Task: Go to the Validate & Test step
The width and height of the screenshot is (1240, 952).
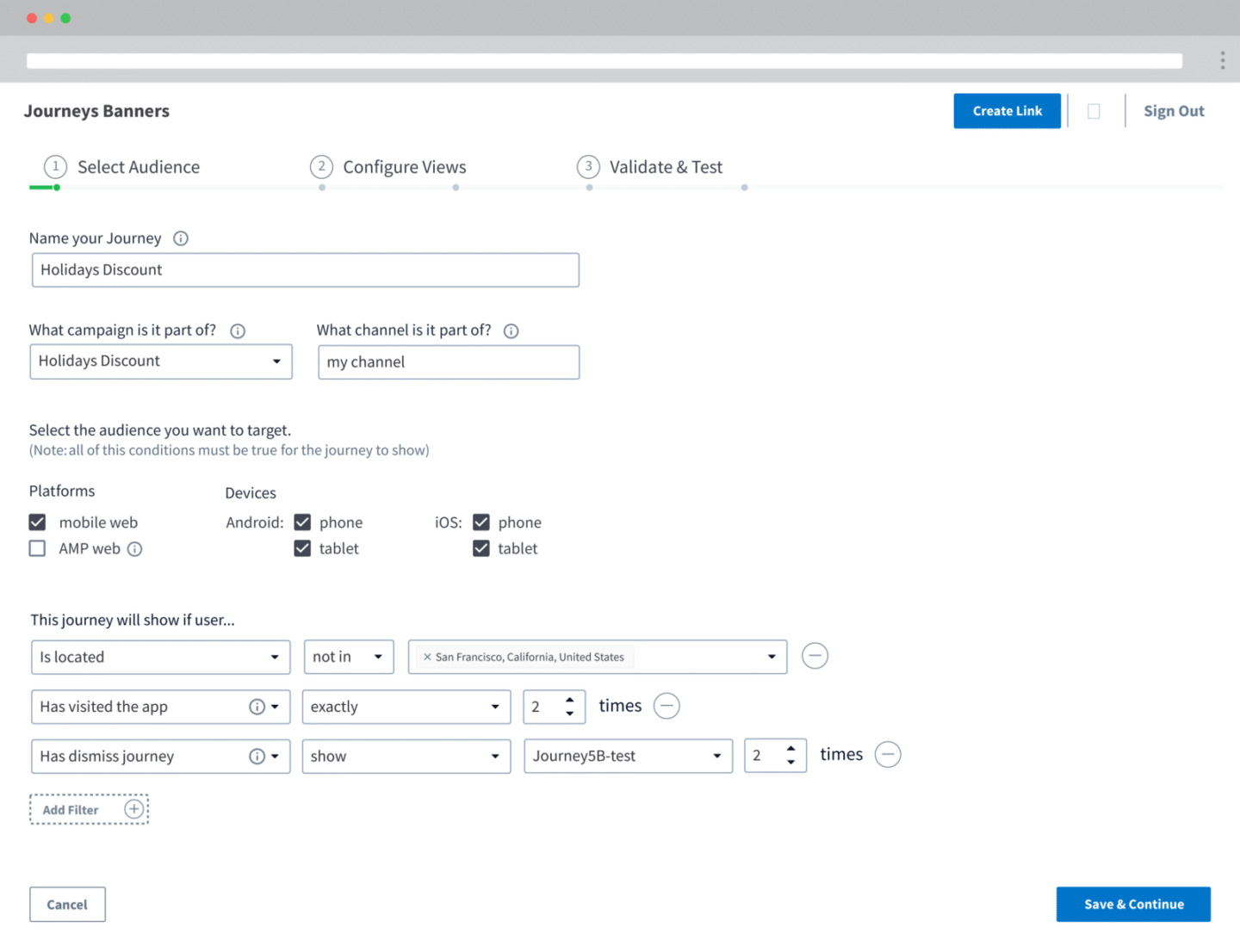Action: [x=666, y=166]
